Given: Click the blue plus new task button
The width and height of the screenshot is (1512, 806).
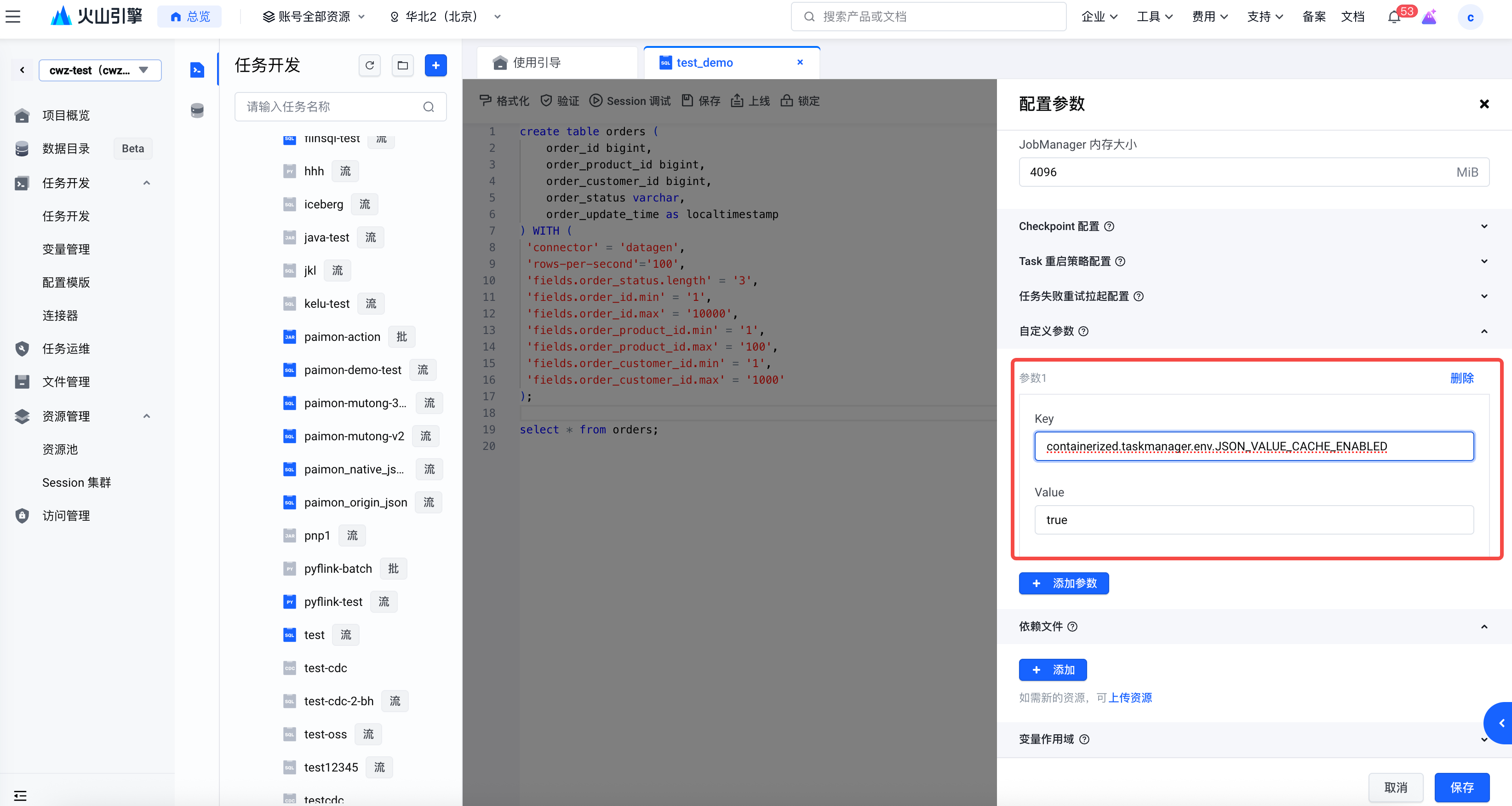Looking at the screenshot, I should 435,65.
